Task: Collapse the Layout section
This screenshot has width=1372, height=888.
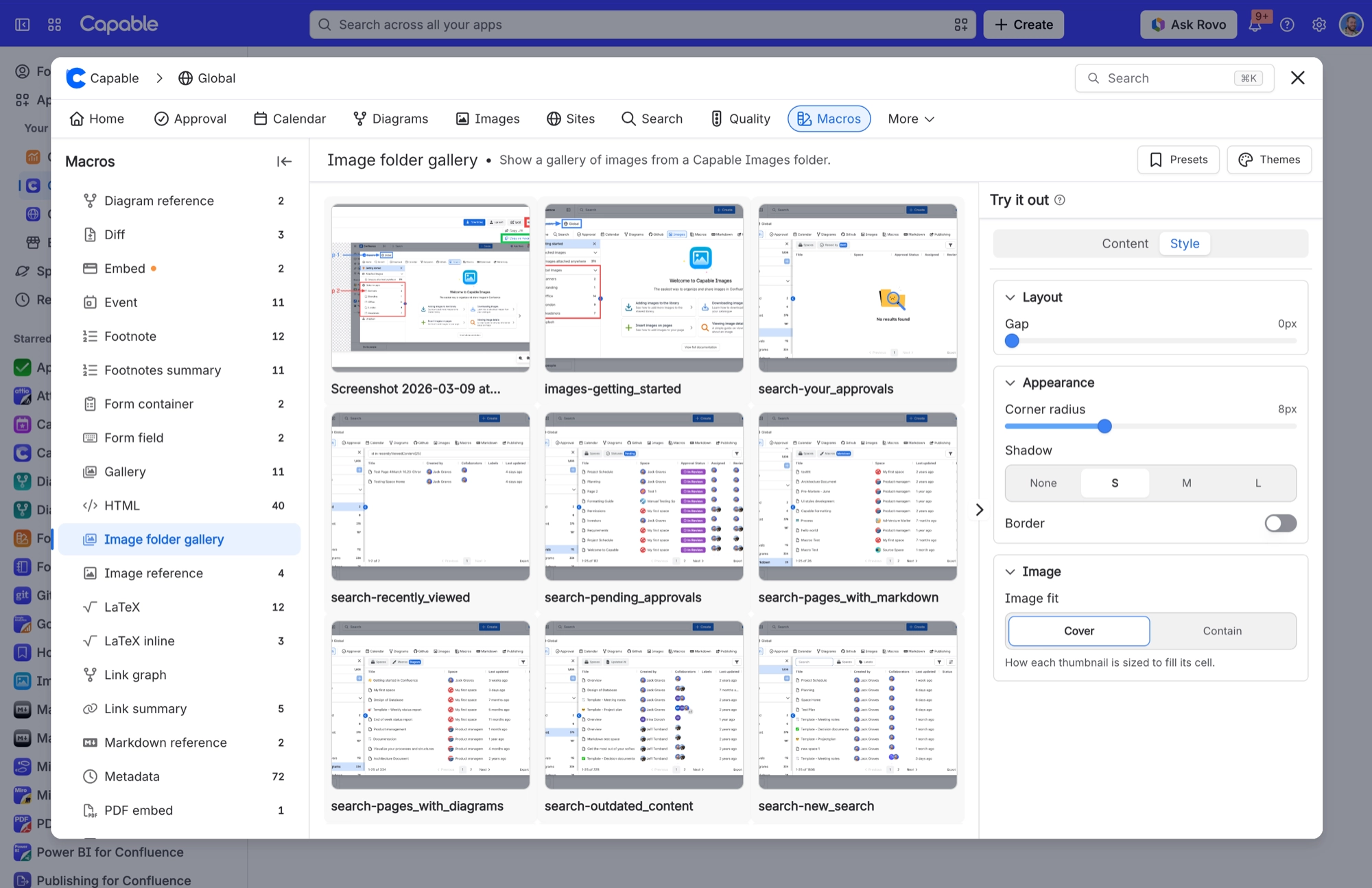Action: coord(1010,298)
